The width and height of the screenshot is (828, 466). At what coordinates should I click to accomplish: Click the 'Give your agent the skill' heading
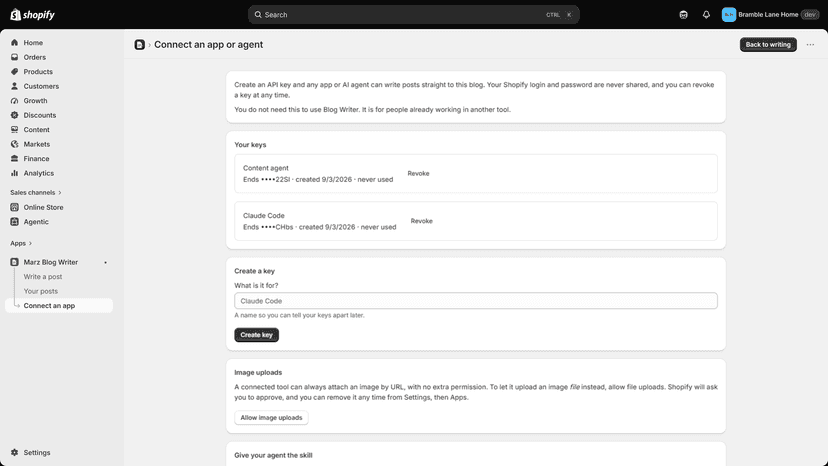273,455
